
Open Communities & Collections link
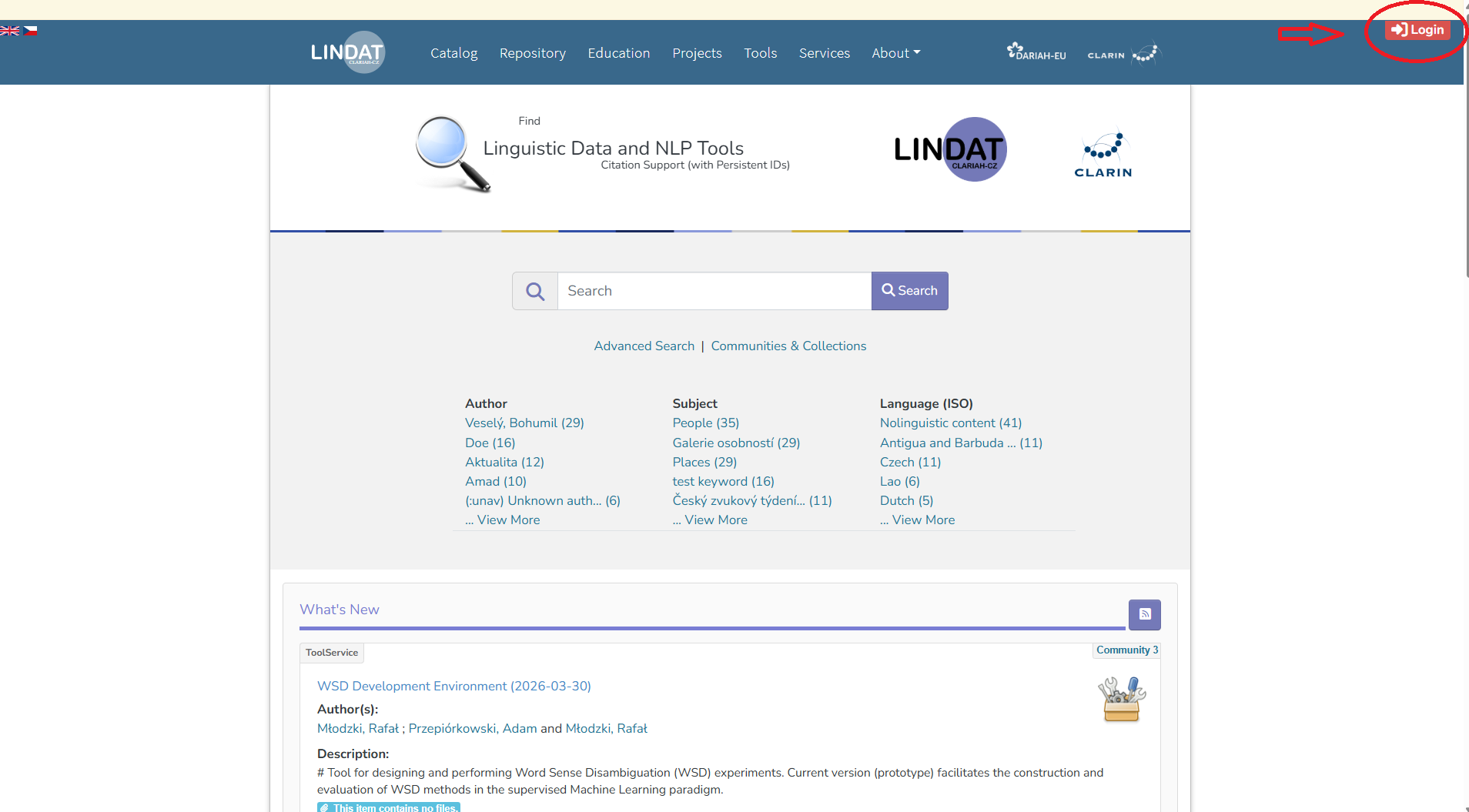(x=788, y=346)
